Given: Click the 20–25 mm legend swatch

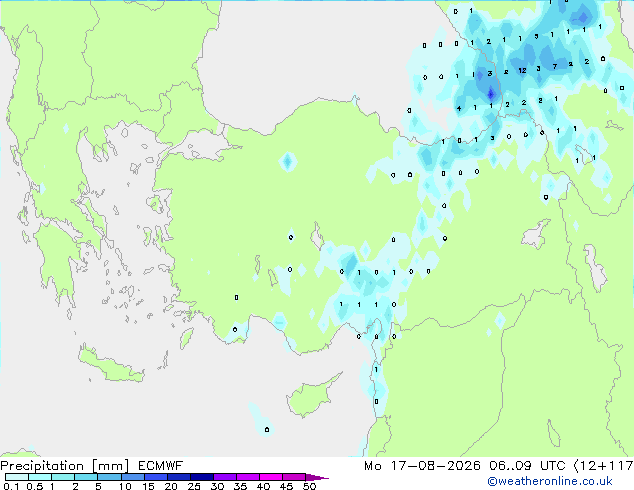Looking at the screenshot, I should [178, 477].
